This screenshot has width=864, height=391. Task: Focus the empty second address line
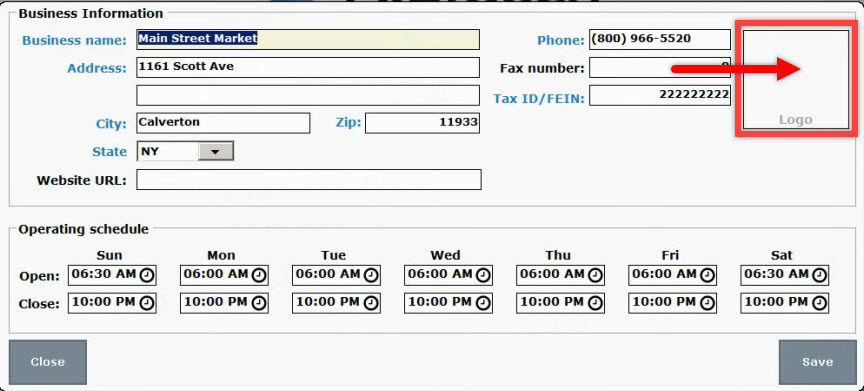pos(308,95)
